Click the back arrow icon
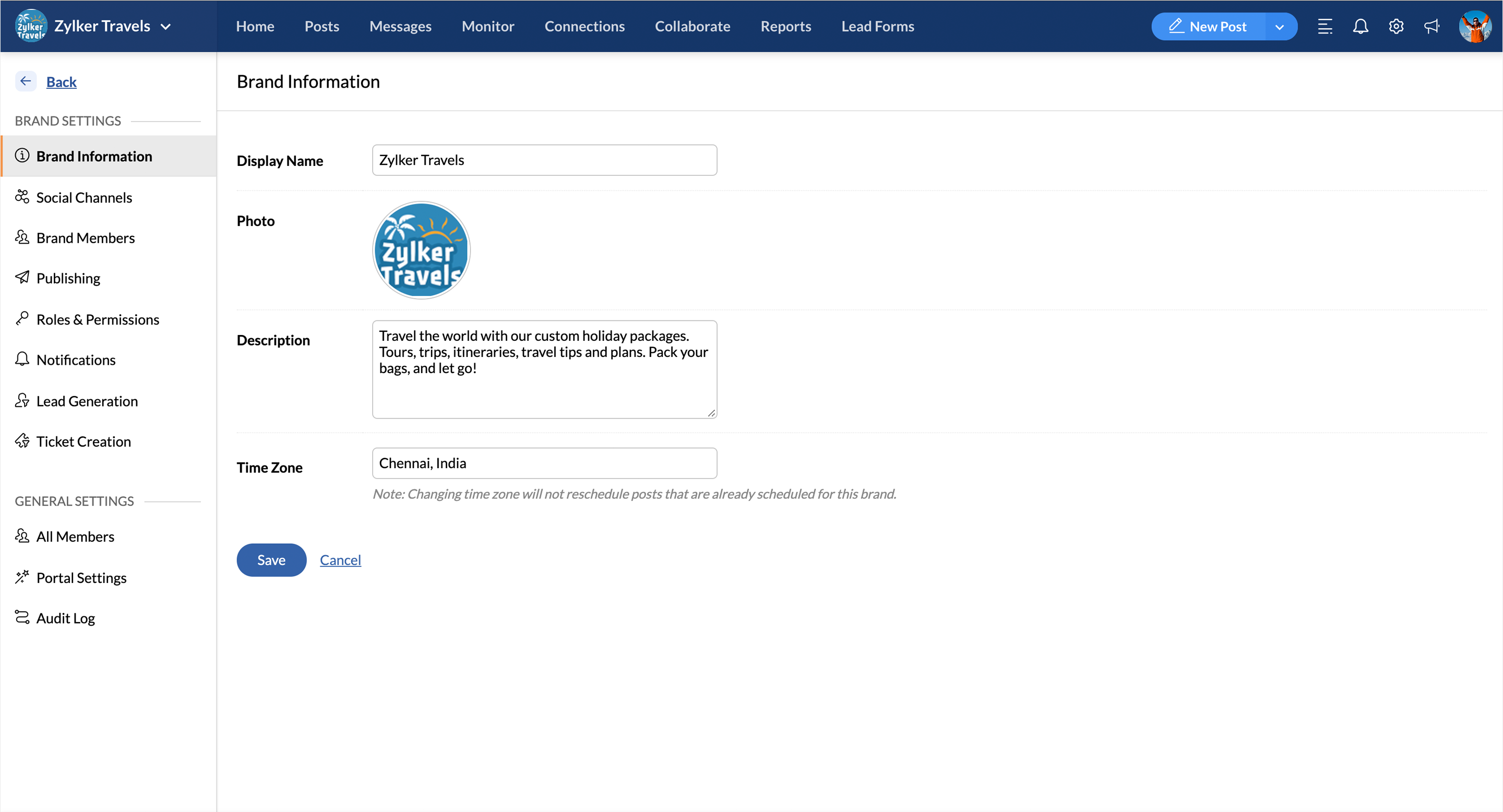The height and width of the screenshot is (812, 1503). [x=26, y=81]
